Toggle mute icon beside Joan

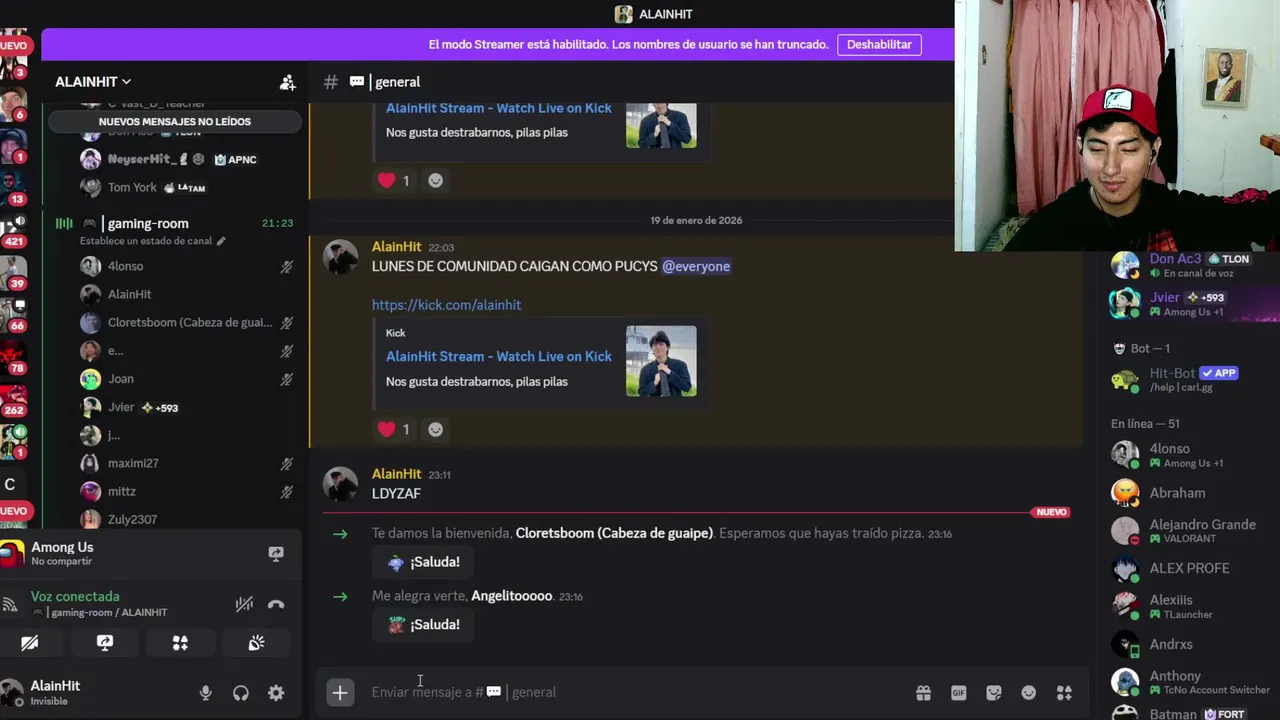click(x=286, y=379)
